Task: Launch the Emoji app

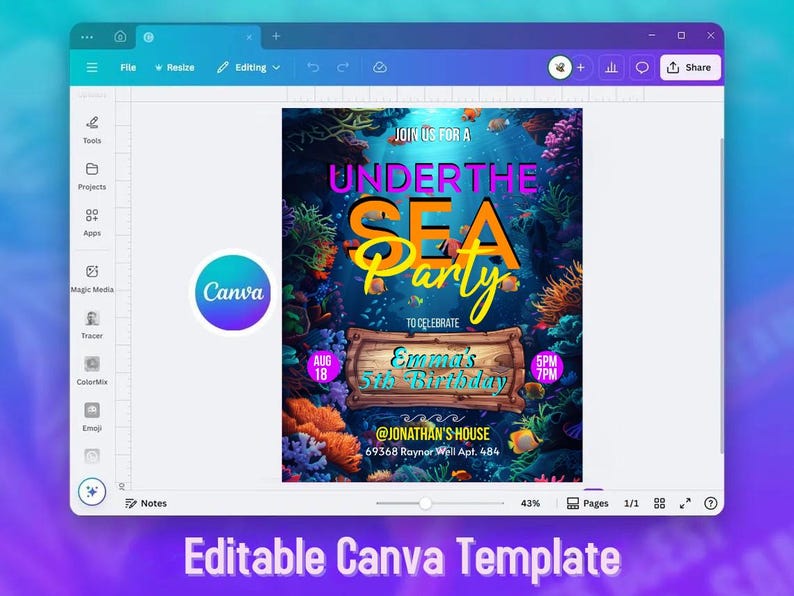Action: point(92,417)
